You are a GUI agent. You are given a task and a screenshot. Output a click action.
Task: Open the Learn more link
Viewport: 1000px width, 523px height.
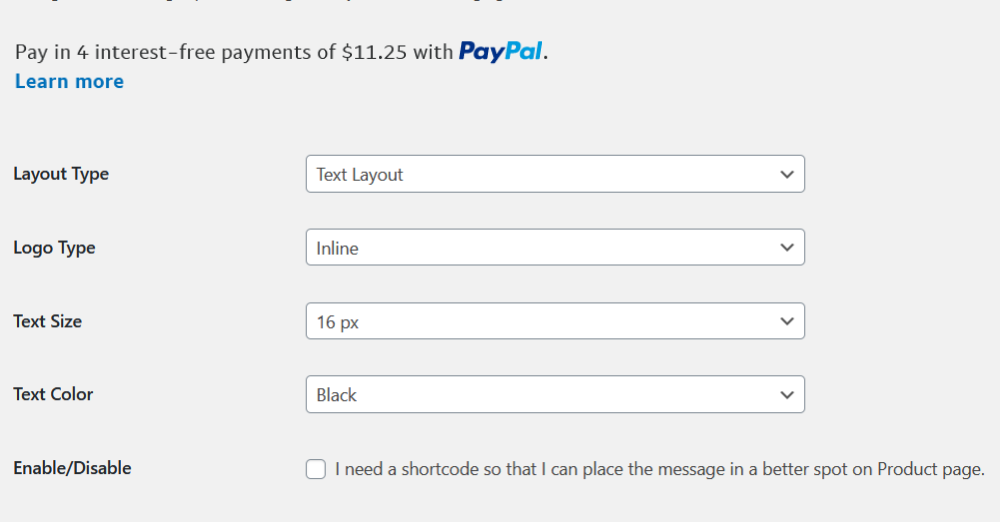(x=69, y=82)
